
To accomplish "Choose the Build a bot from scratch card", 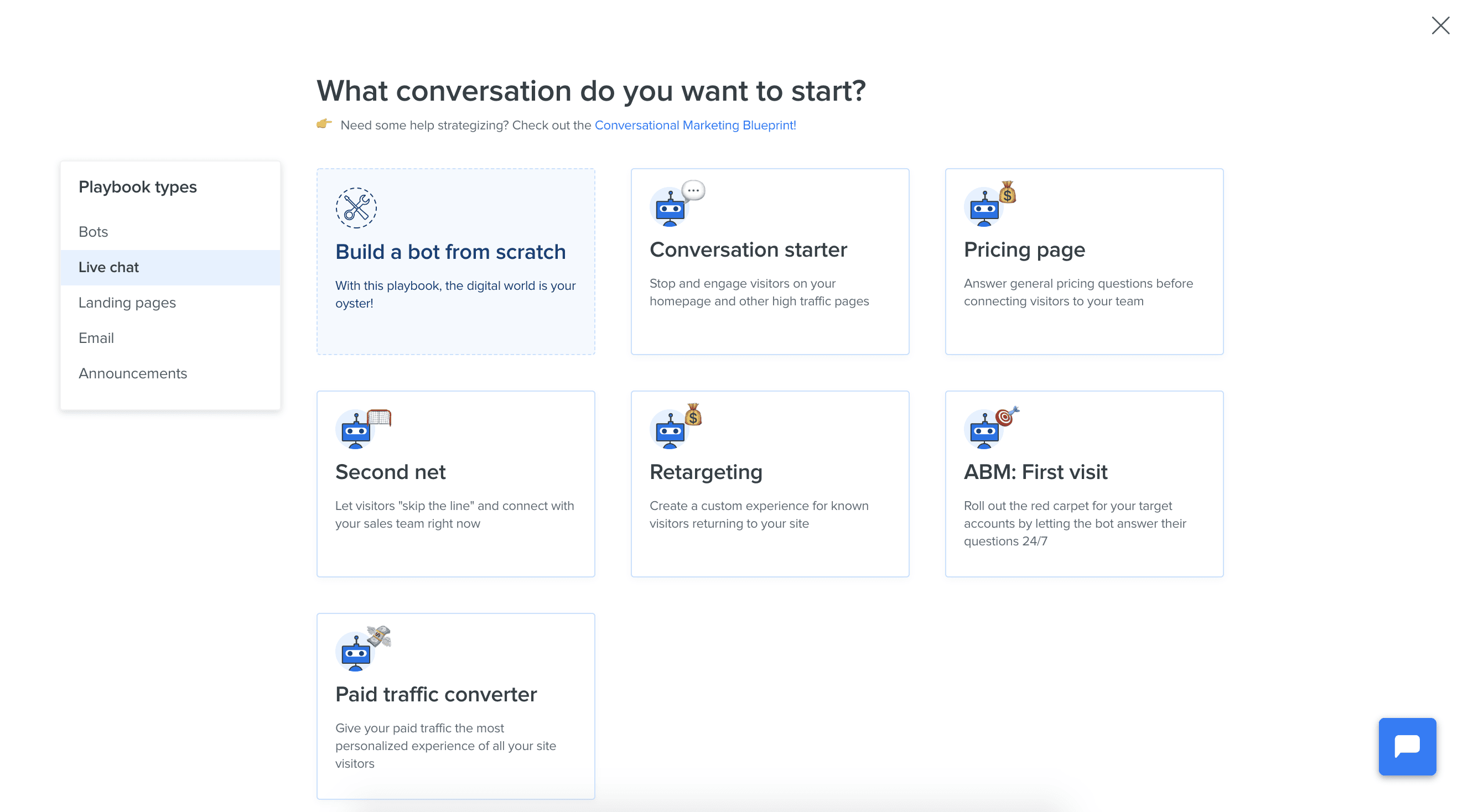I will point(456,262).
